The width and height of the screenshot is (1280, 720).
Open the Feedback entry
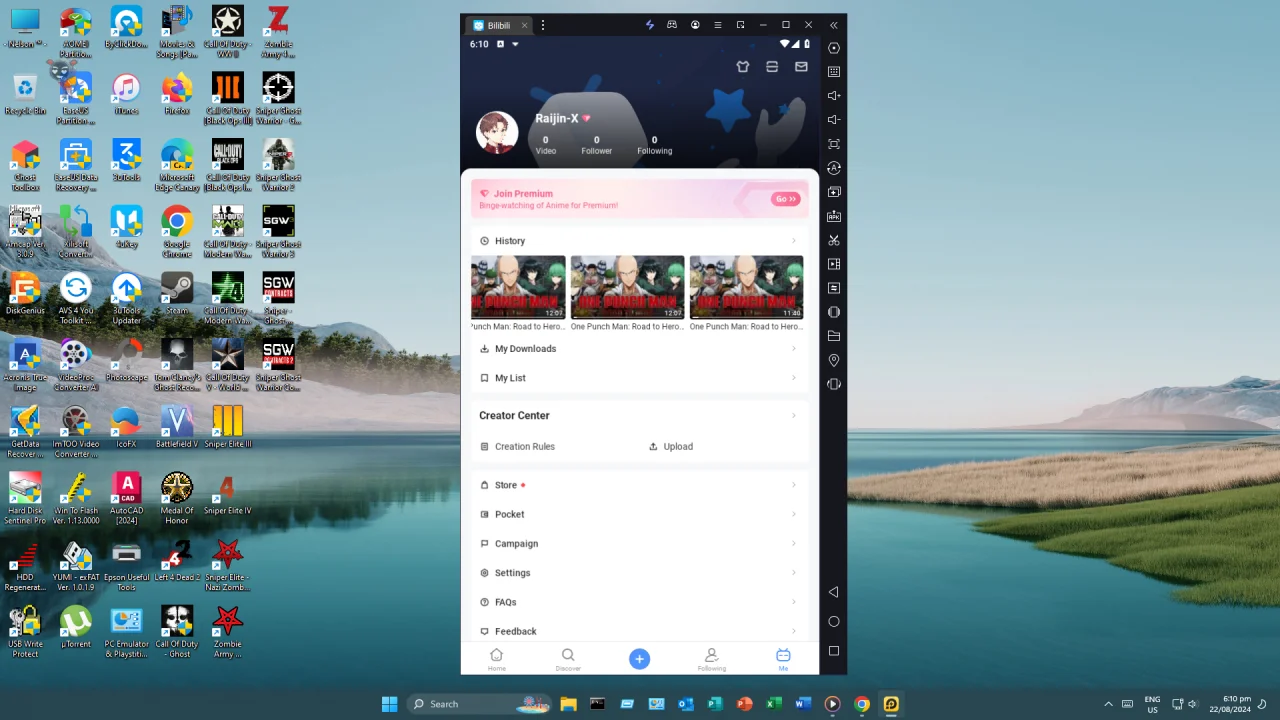(640, 631)
